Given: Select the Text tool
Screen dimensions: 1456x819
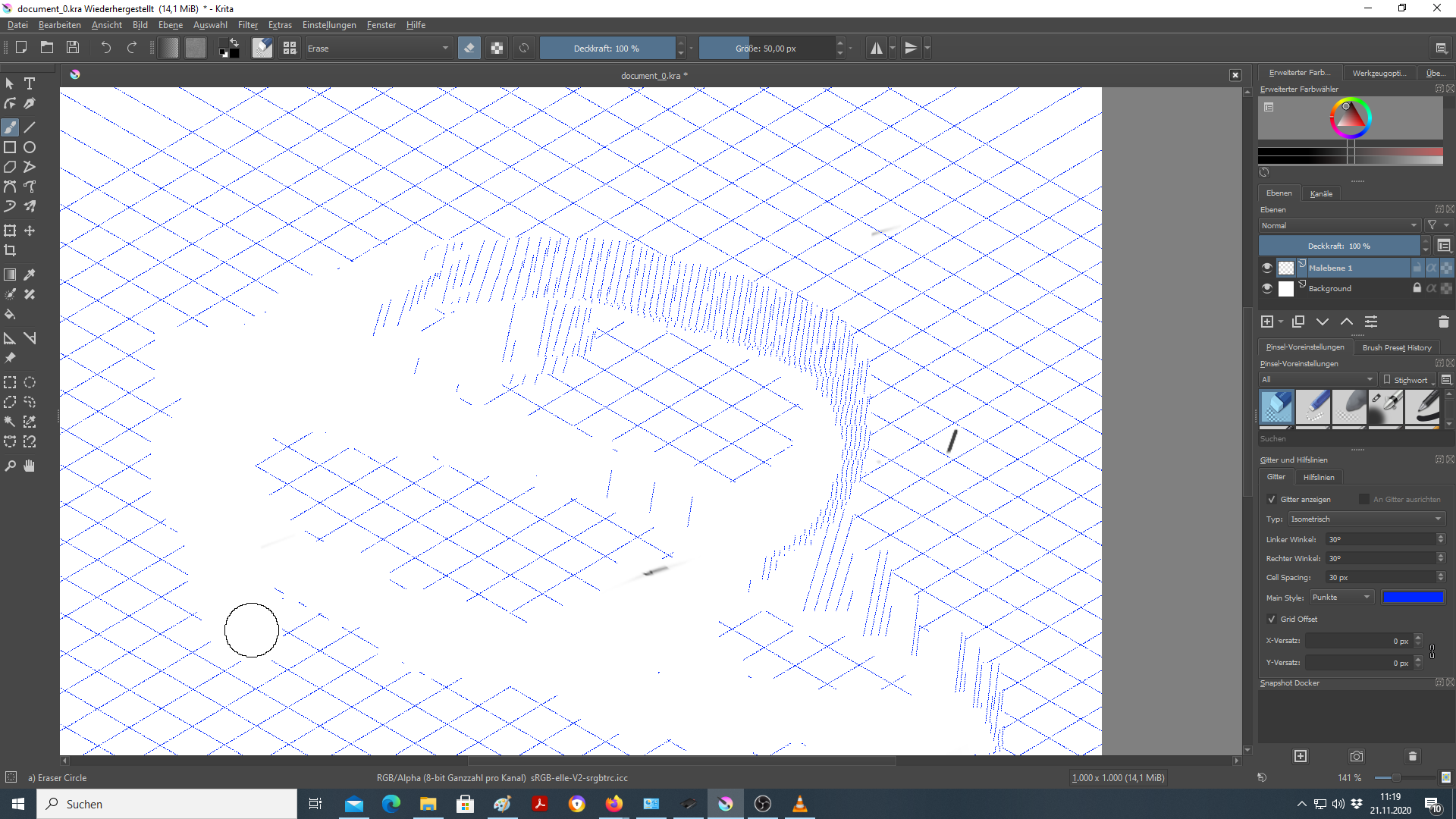Looking at the screenshot, I should pos(30,83).
